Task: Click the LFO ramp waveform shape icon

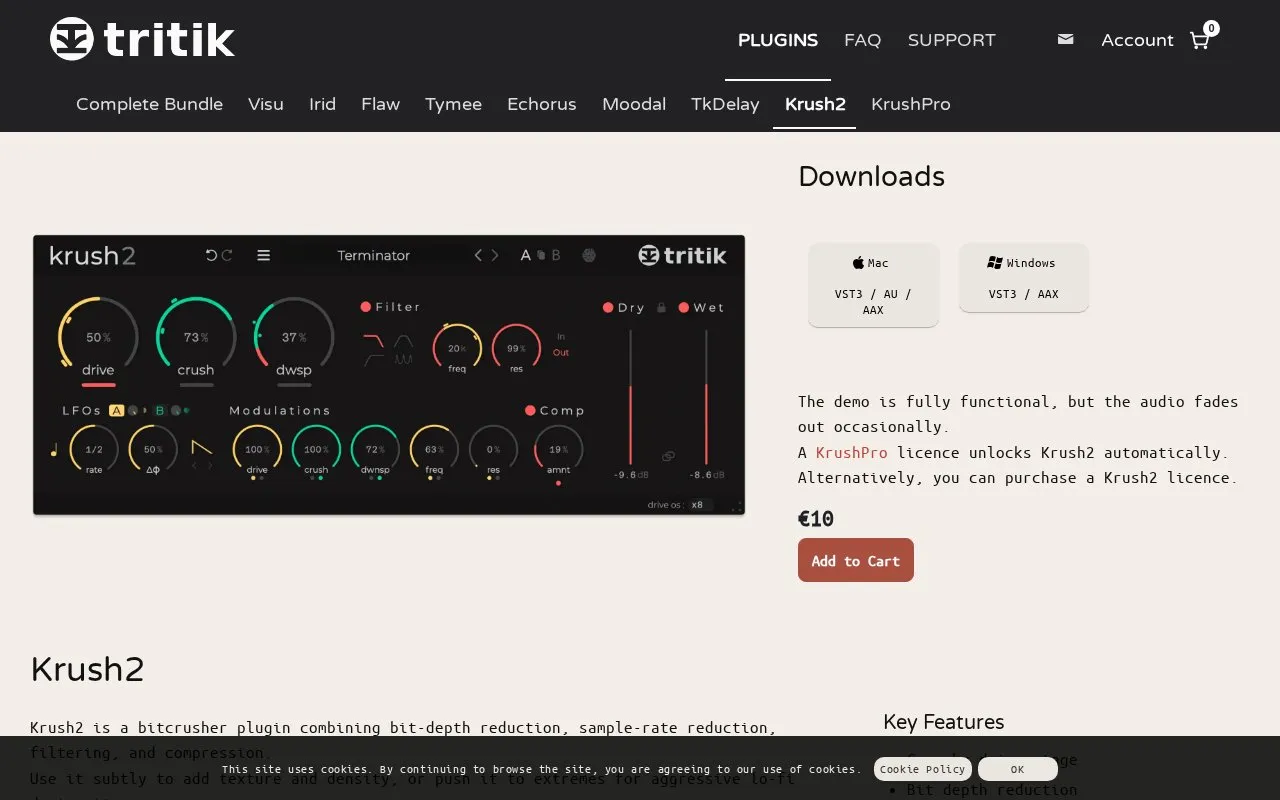Action: (x=202, y=447)
